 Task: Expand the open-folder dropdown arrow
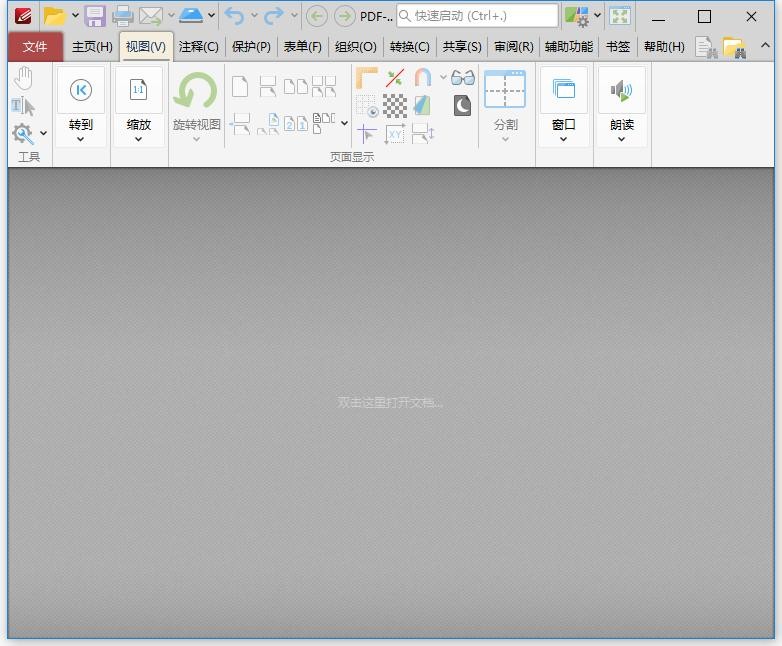(x=75, y=15)
